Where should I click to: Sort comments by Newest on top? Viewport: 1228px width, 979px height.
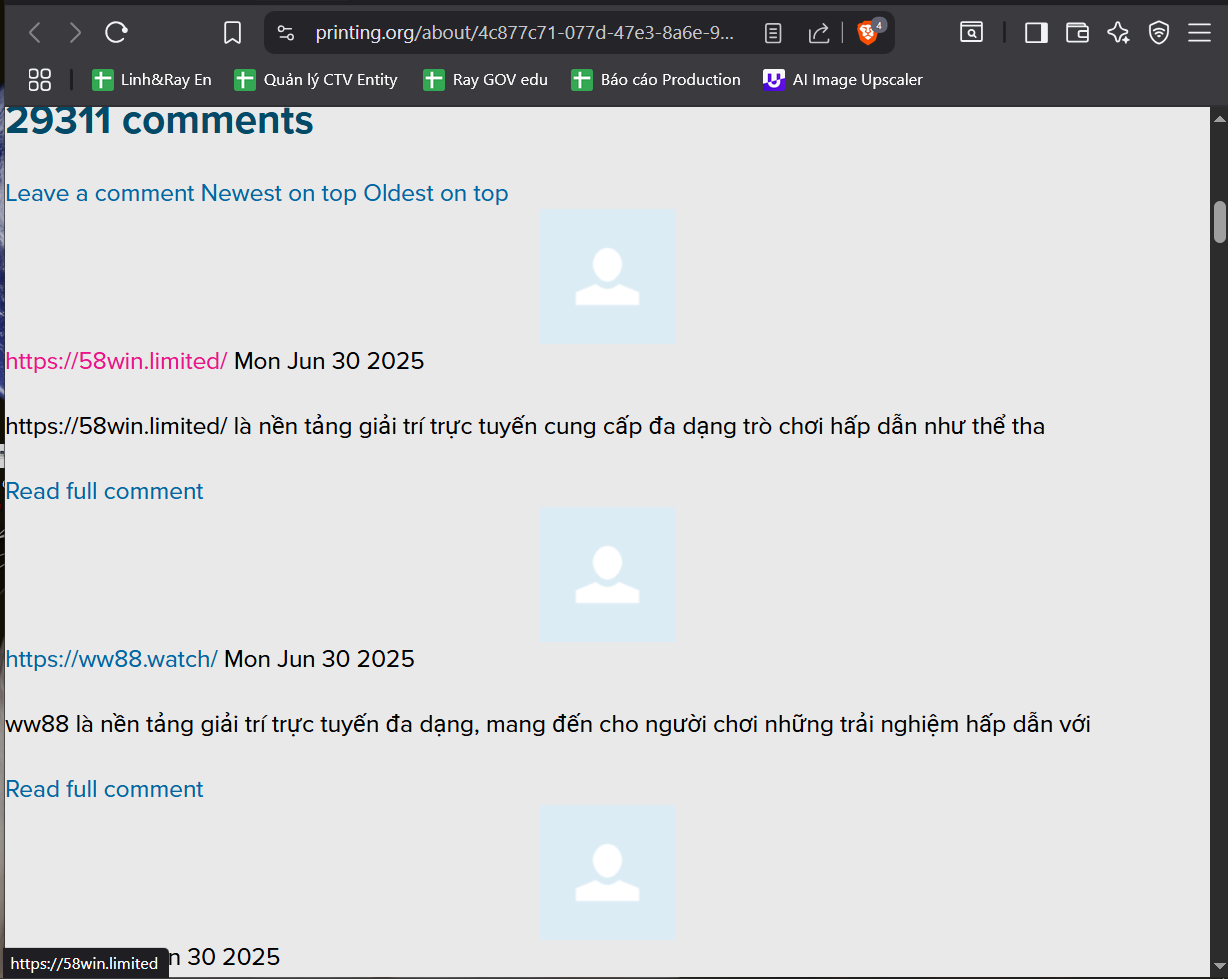click(x=279, y=193)
